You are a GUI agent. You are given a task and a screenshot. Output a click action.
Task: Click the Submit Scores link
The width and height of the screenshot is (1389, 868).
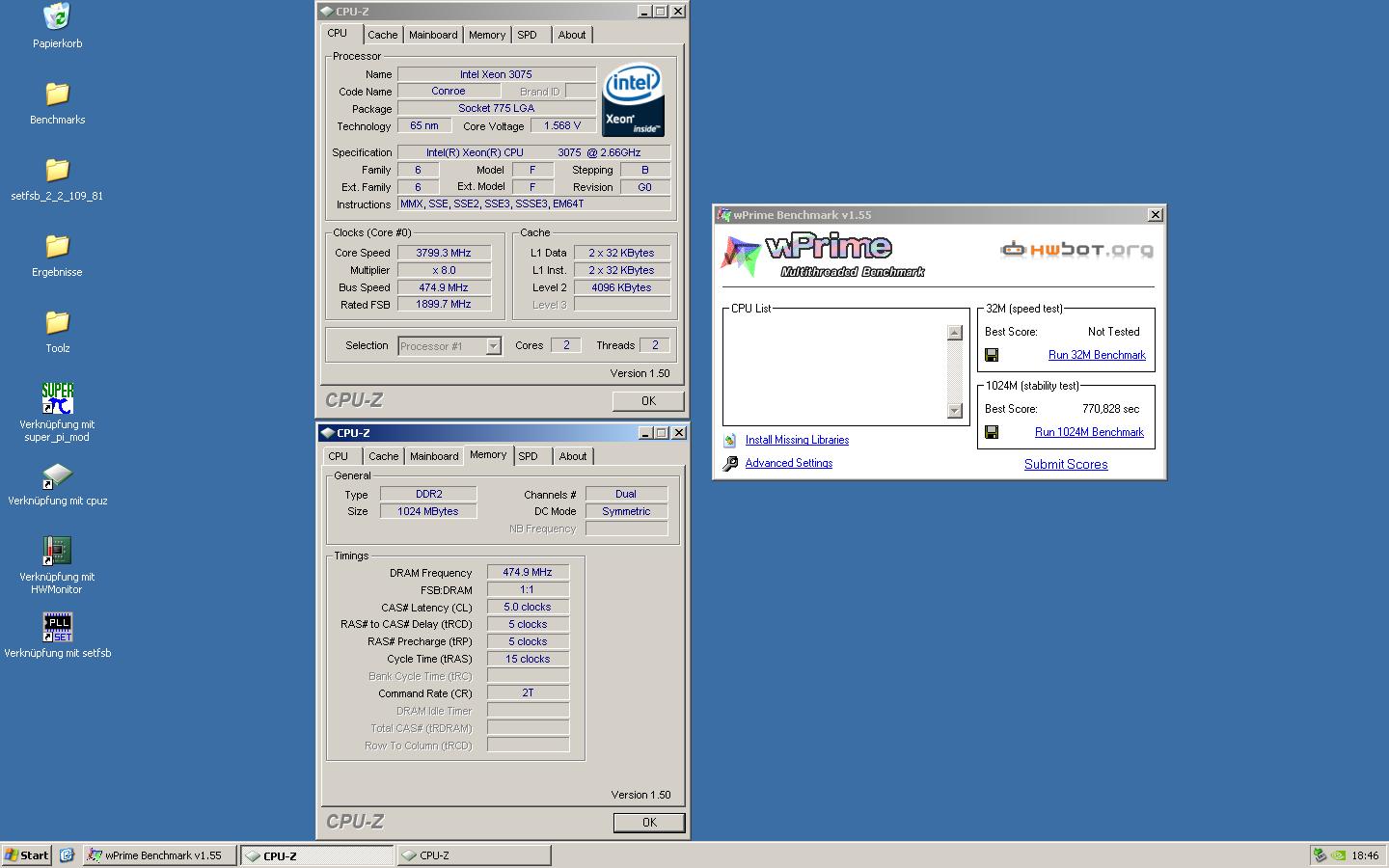tap(1066, 464)
